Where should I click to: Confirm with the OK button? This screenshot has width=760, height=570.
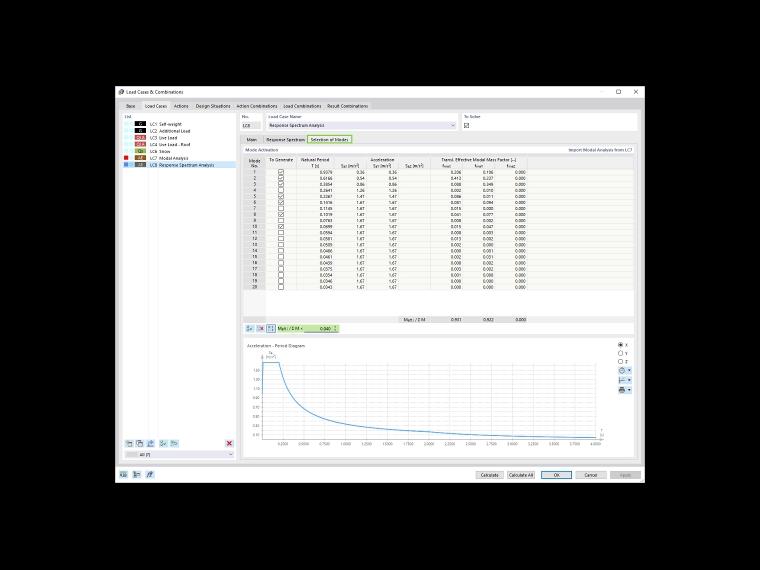point(556,475)
